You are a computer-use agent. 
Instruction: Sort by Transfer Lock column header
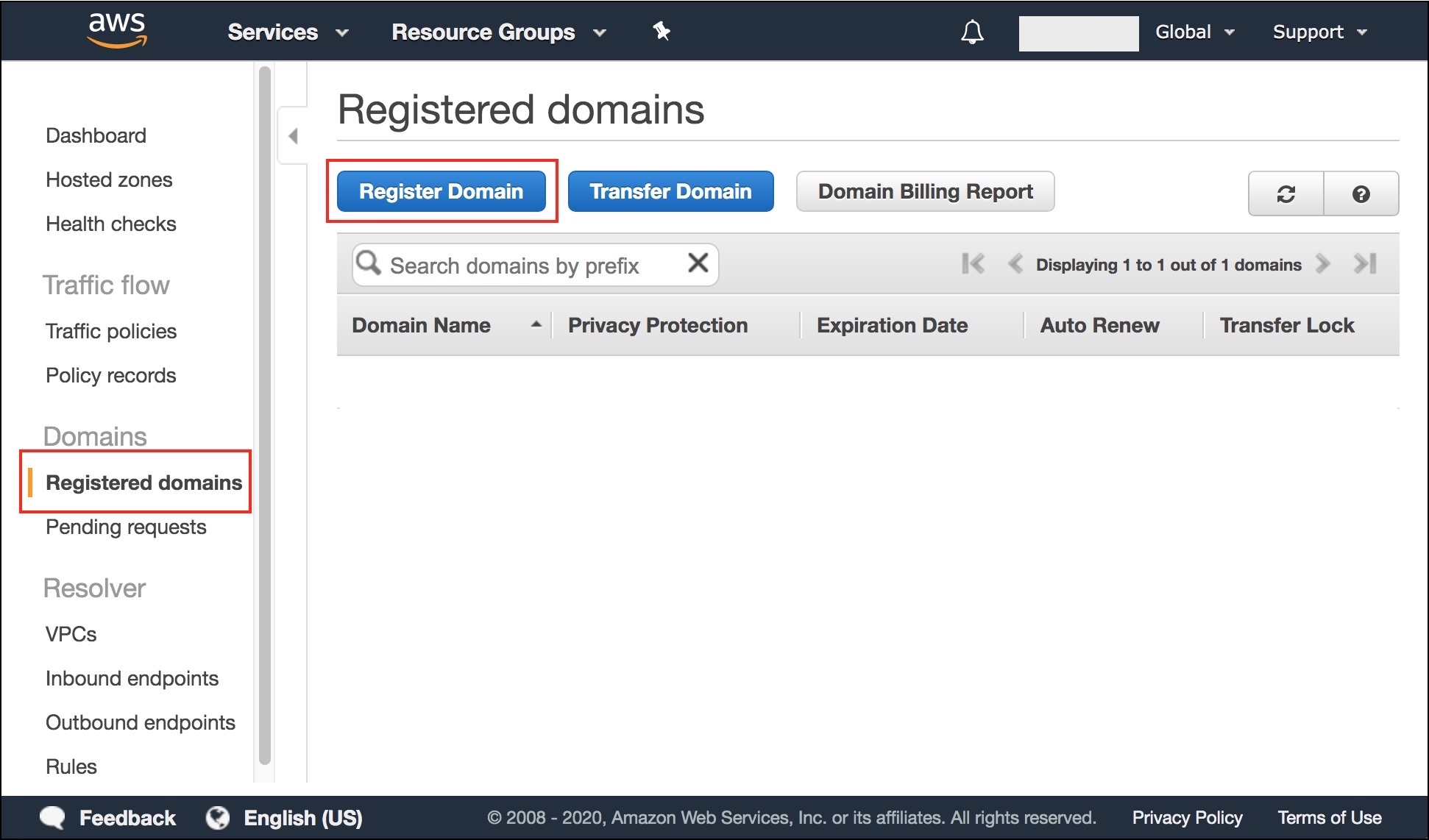click(x=1287, y=325)
